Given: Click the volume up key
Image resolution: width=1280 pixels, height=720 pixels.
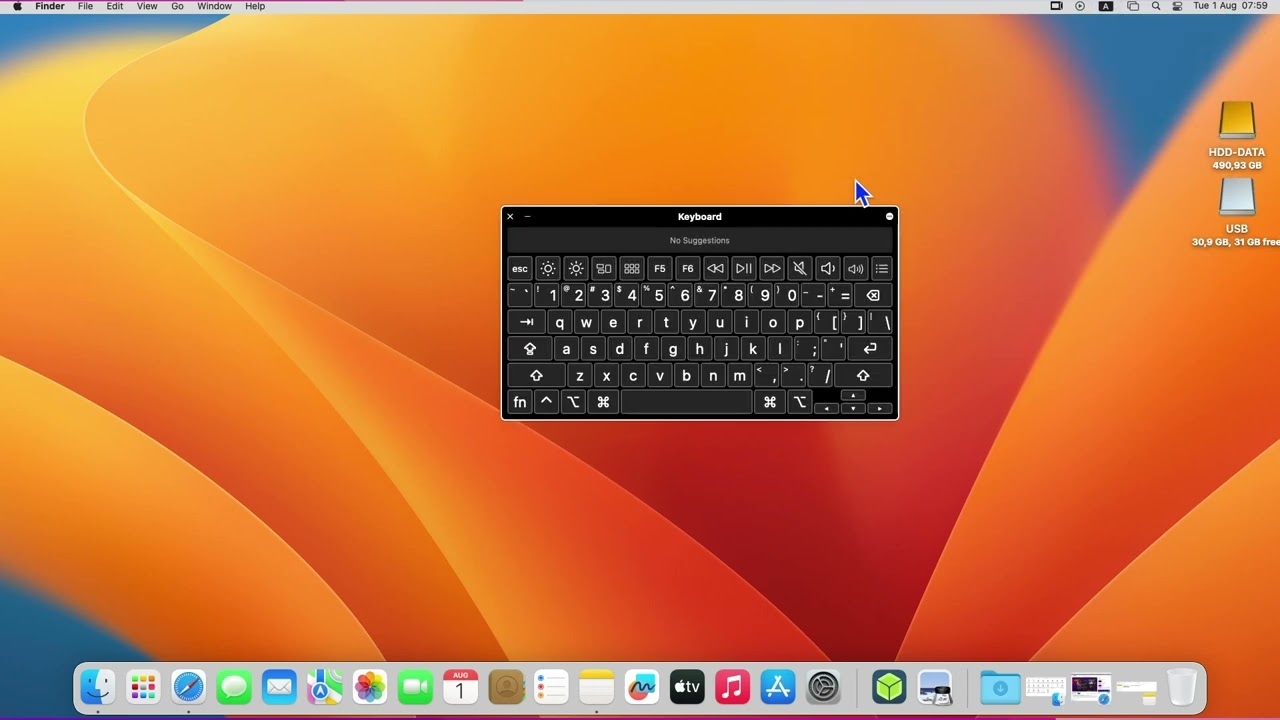Looking at the screenshot, I should point(855,268).
